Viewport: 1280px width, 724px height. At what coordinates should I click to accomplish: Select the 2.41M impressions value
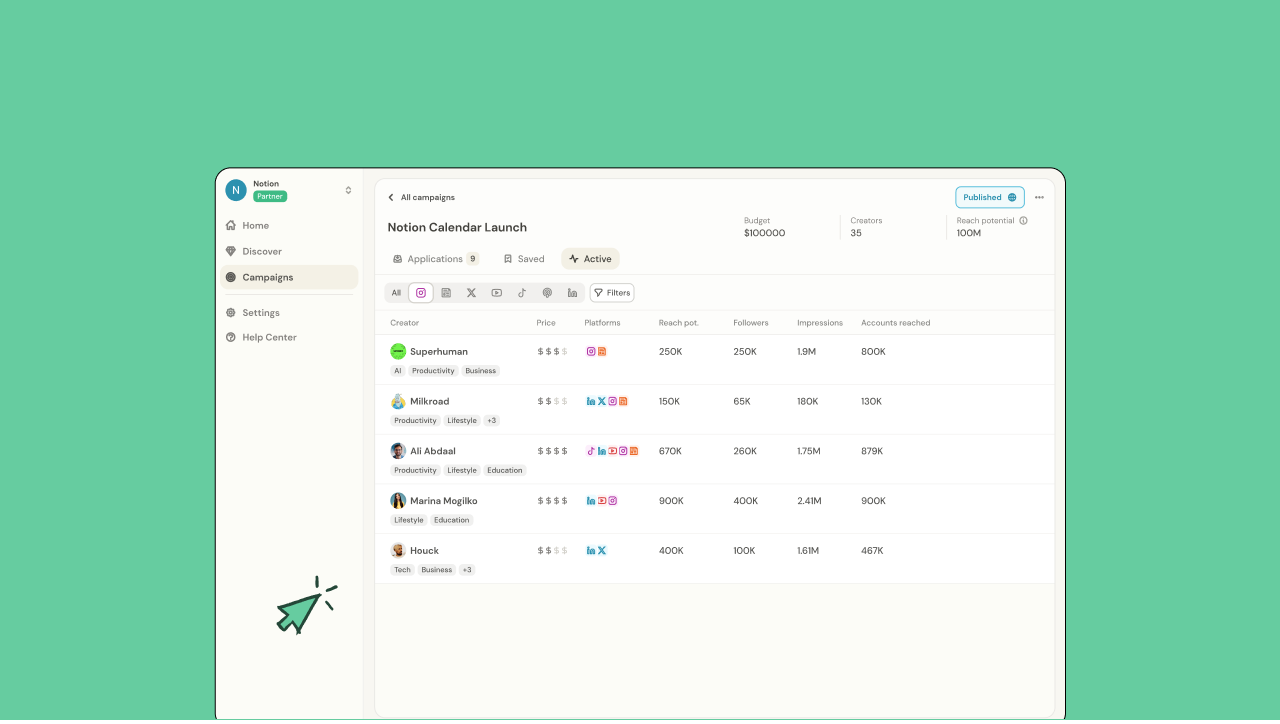[x=809, y=501]
